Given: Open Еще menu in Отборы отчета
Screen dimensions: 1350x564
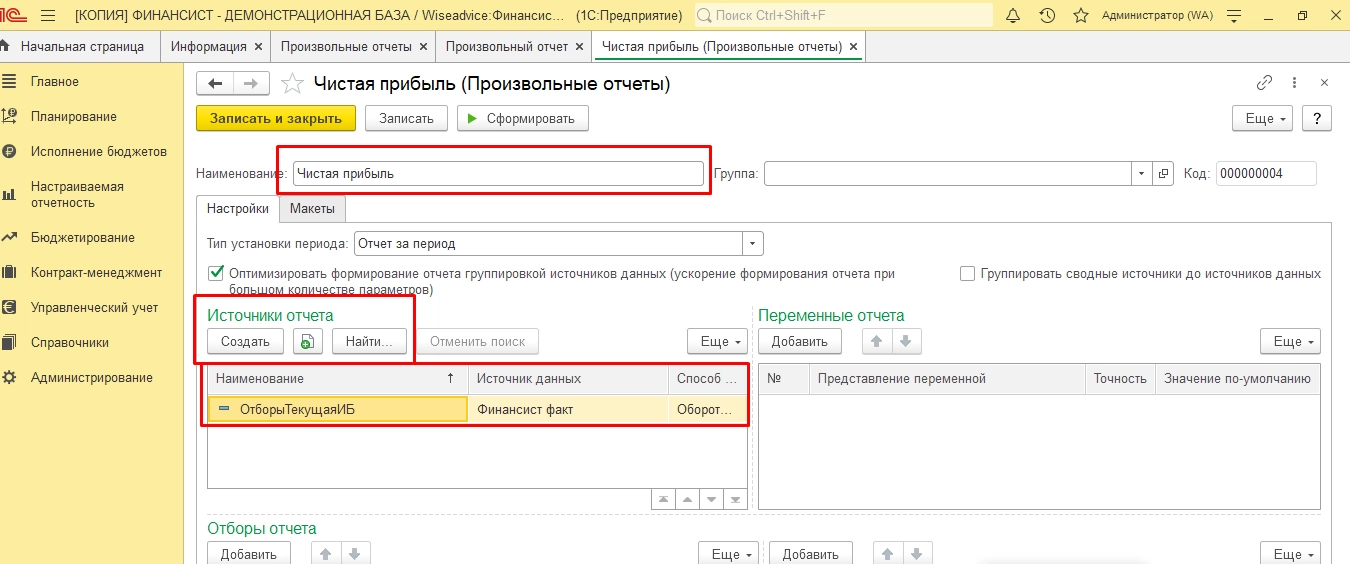Looking at the screenshot, I should click(727, 553).
